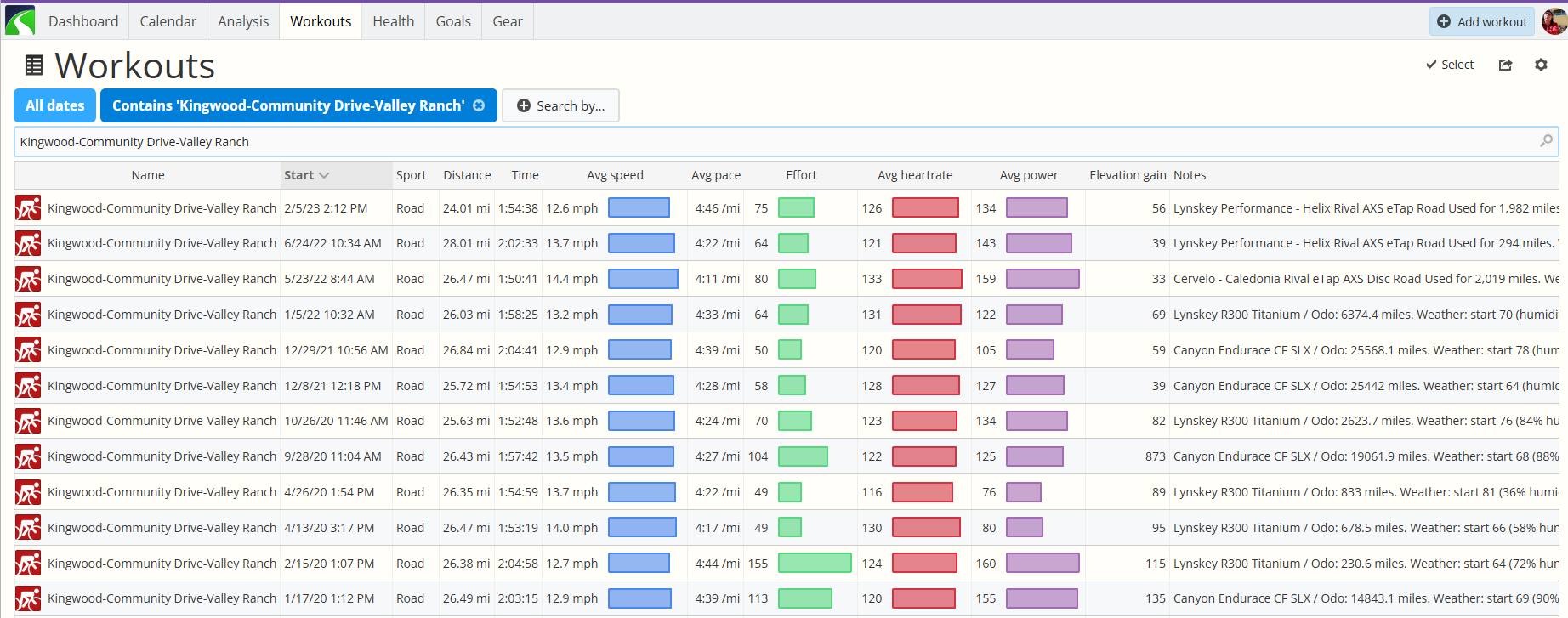This screenshot has height=618, width=1568.
Task: Open the settings gear icon
Action: (x=1541, y=65)
